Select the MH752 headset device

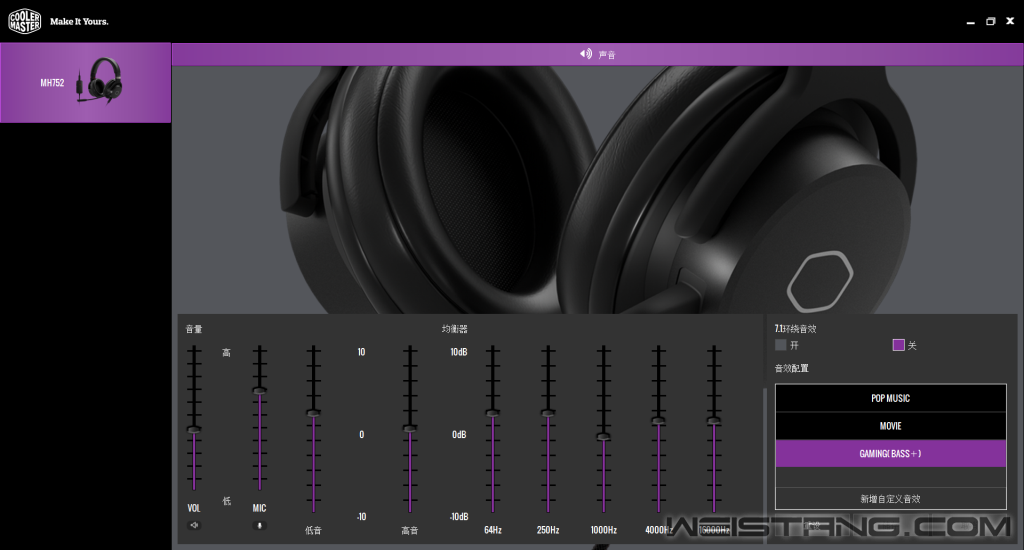click(86, 82)
